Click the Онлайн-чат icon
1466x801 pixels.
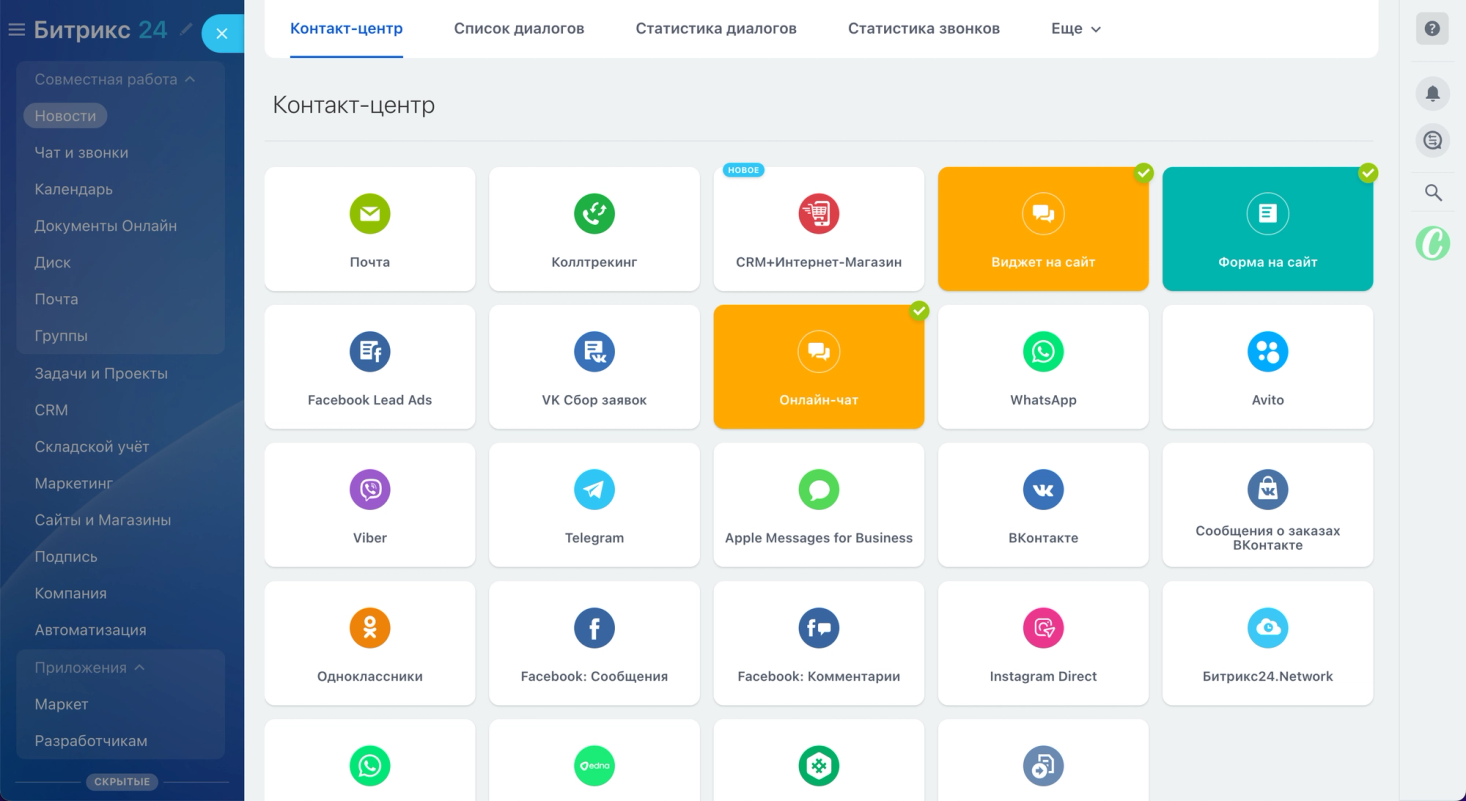coord(819,351)
